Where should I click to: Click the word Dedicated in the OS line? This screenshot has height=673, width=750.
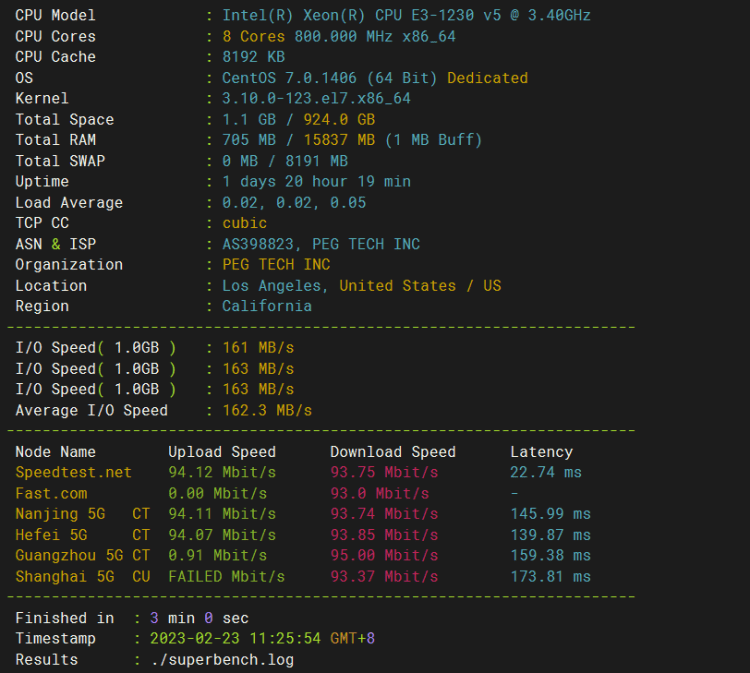tap(487, 78)
